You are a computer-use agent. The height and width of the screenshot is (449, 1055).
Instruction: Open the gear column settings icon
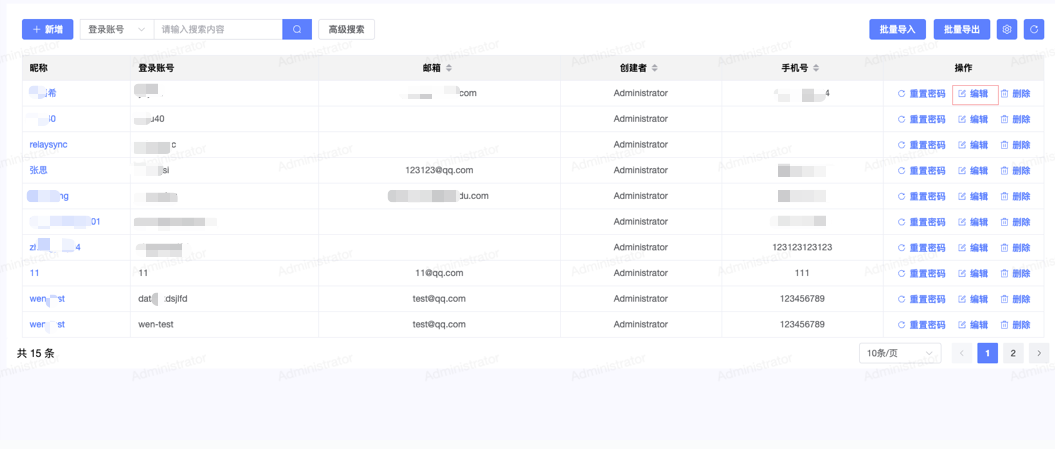pos(1007,30)
